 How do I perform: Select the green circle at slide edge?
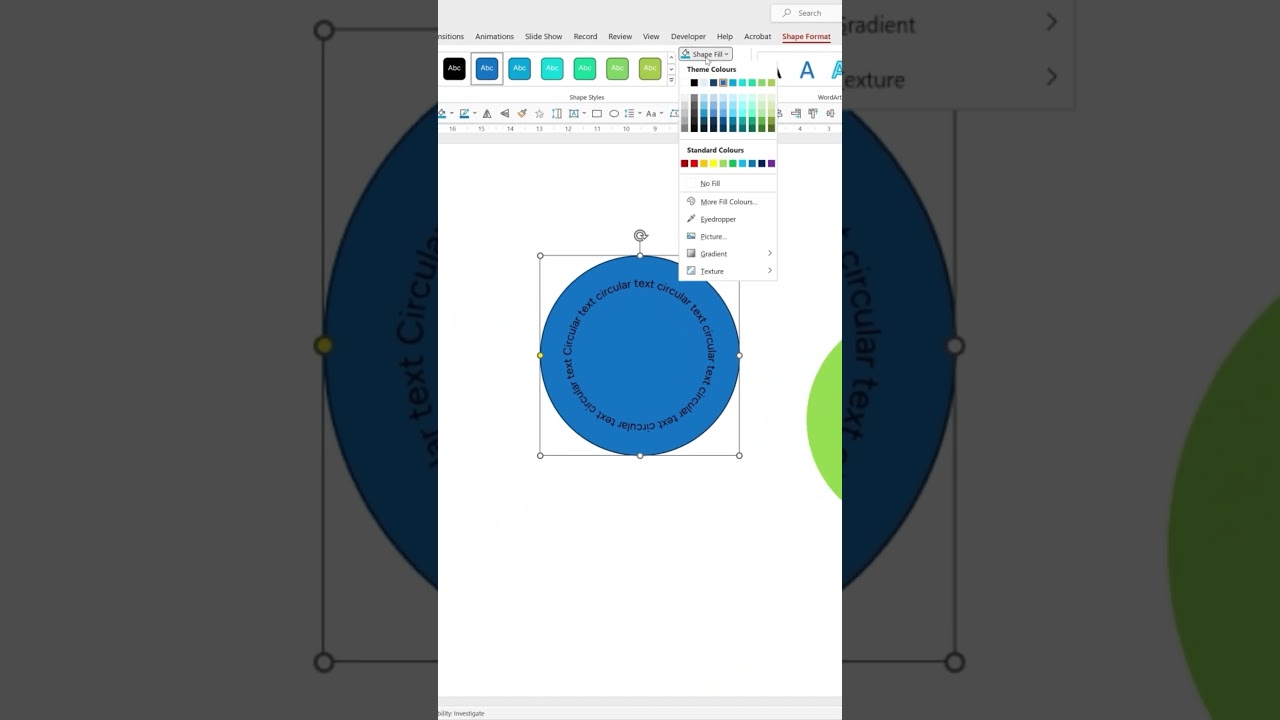coord(825,420)
